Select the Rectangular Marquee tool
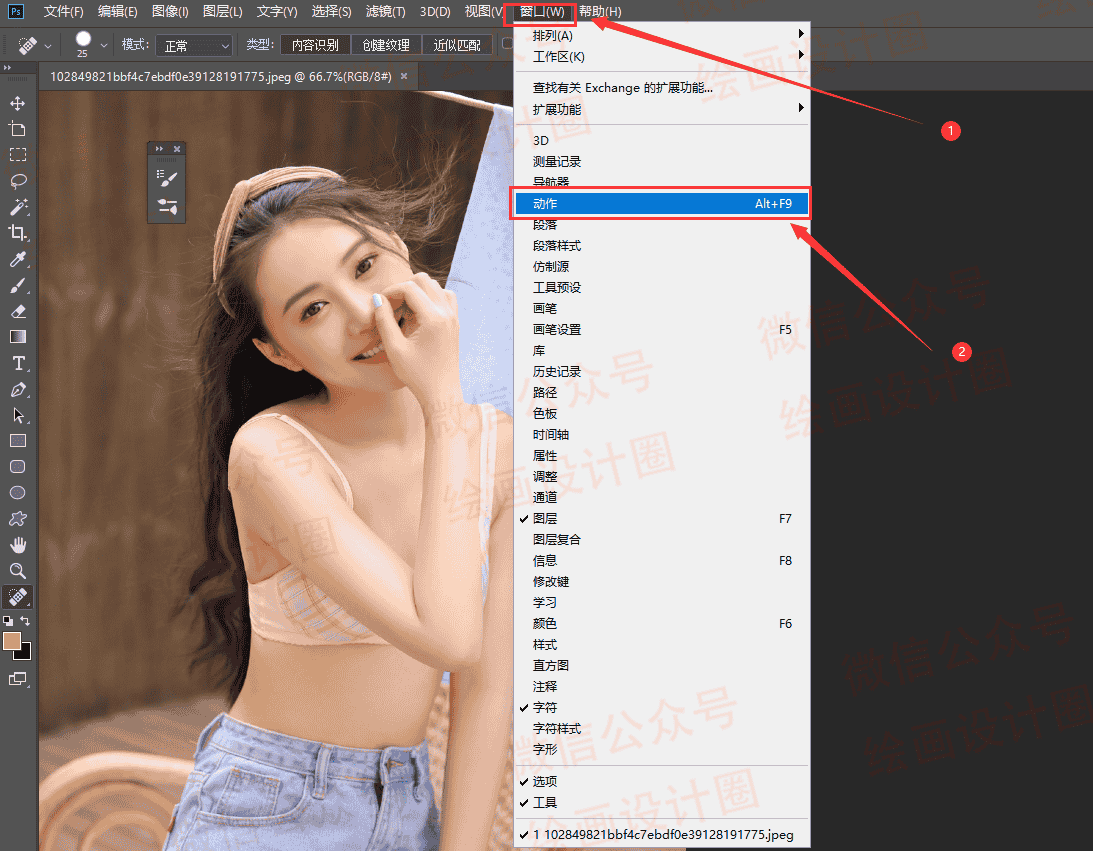 pyautogui.click(x=17, y=155)
